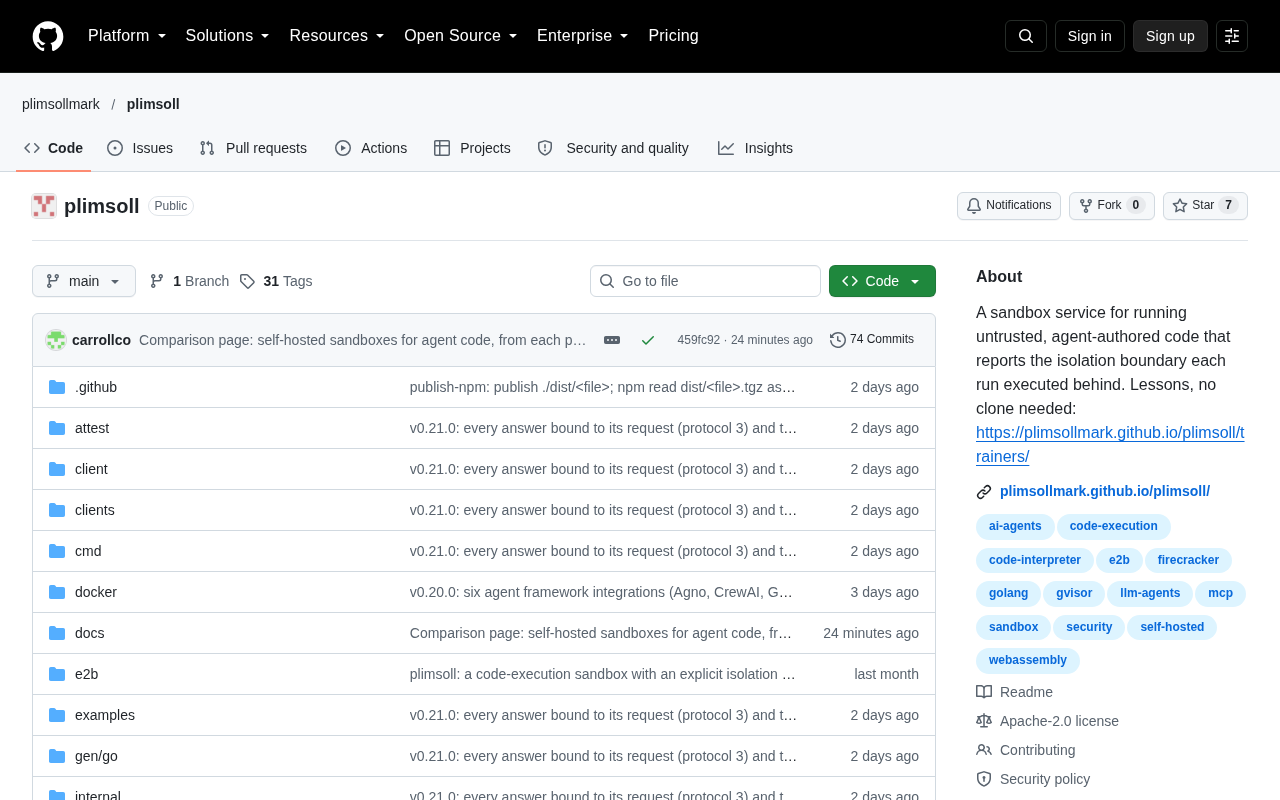1280x800 pixels.
Task: View the green check status of latest commit
Action: [x=648, y=340]
